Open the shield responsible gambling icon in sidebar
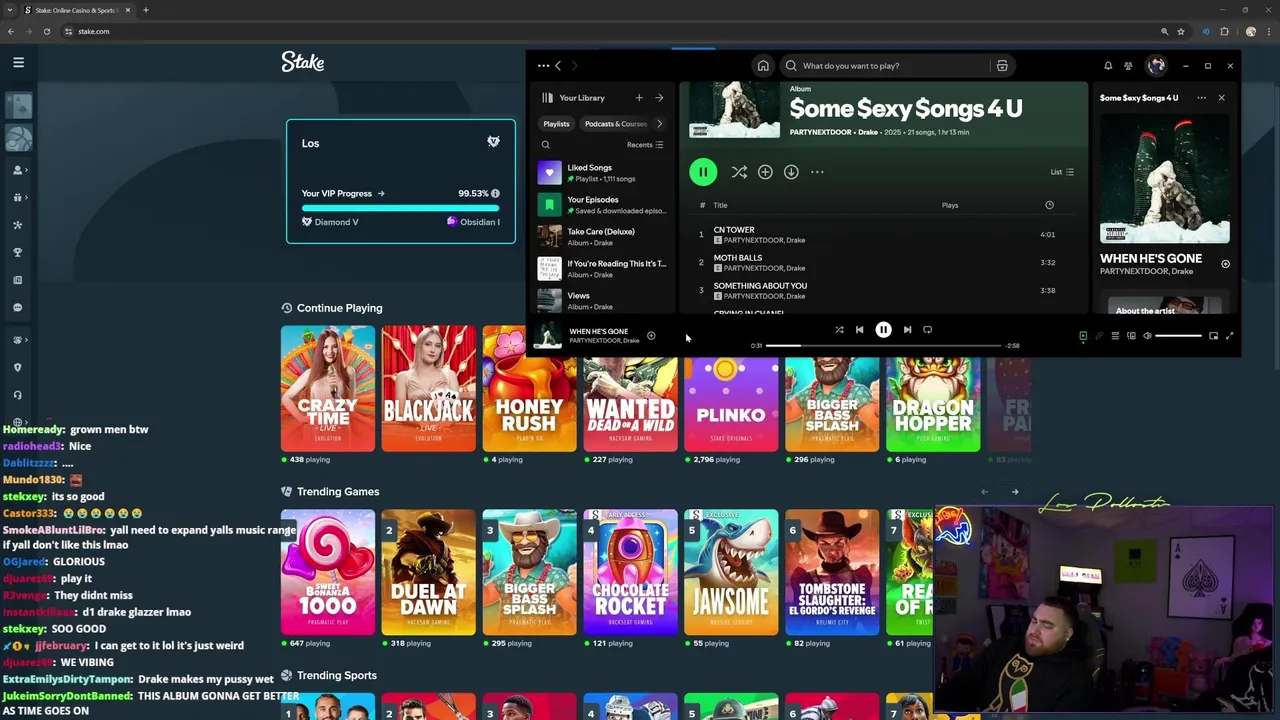This screenshot has width=1280, height=720. tap(18, 367)
